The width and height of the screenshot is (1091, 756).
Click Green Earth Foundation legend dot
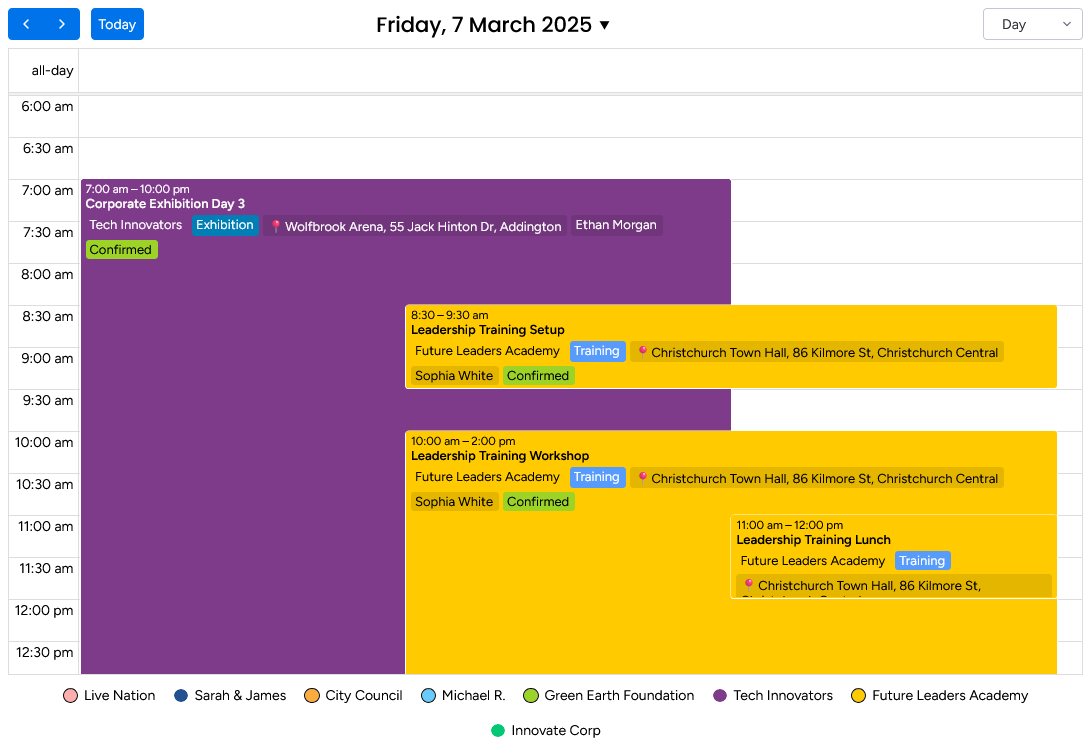(x=531, y=695)
